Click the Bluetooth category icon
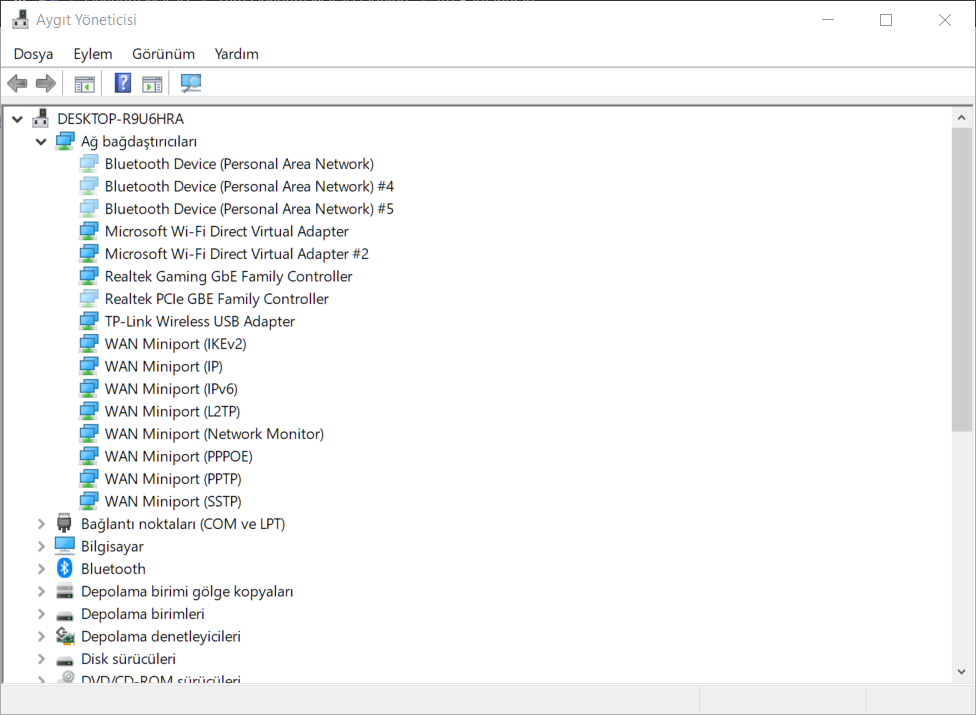The width and height of the screenshot is (976, 715). [65, 569]
